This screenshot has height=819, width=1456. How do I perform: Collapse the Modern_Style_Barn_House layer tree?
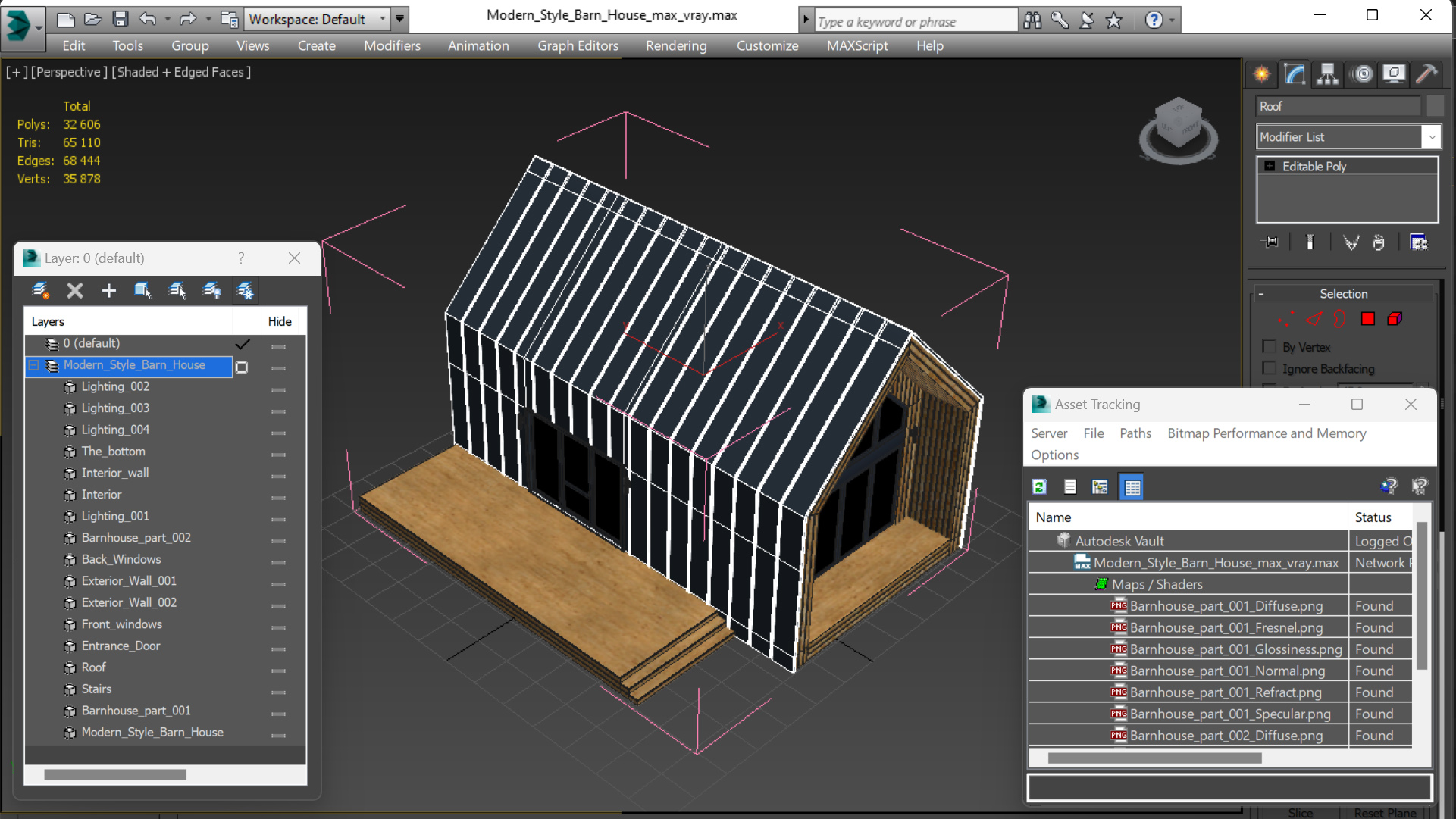(x=34, y=365)
